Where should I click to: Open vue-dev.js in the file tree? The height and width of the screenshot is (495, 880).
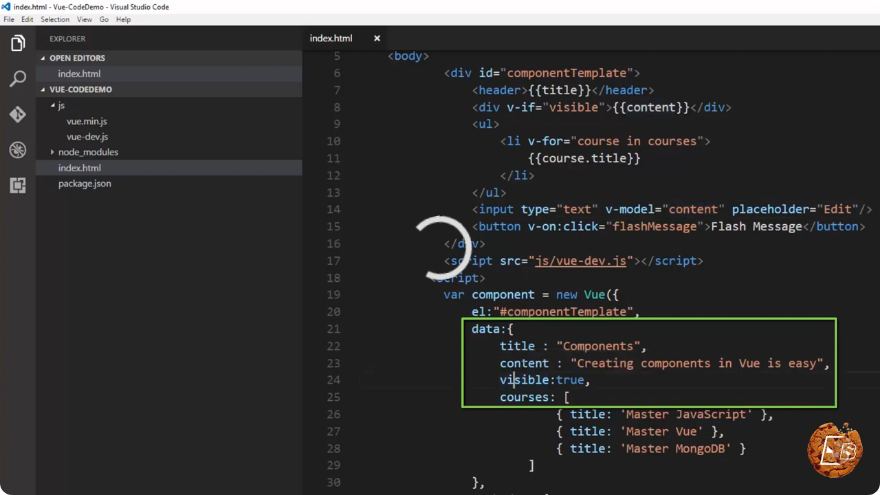(88, 136)
